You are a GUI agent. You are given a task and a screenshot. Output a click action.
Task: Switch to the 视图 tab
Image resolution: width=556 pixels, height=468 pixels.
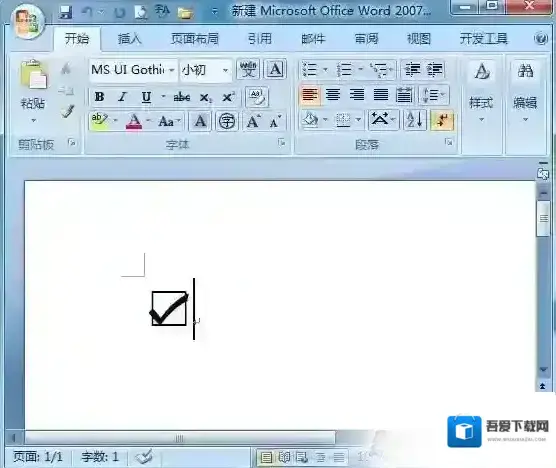click(419, 38)
